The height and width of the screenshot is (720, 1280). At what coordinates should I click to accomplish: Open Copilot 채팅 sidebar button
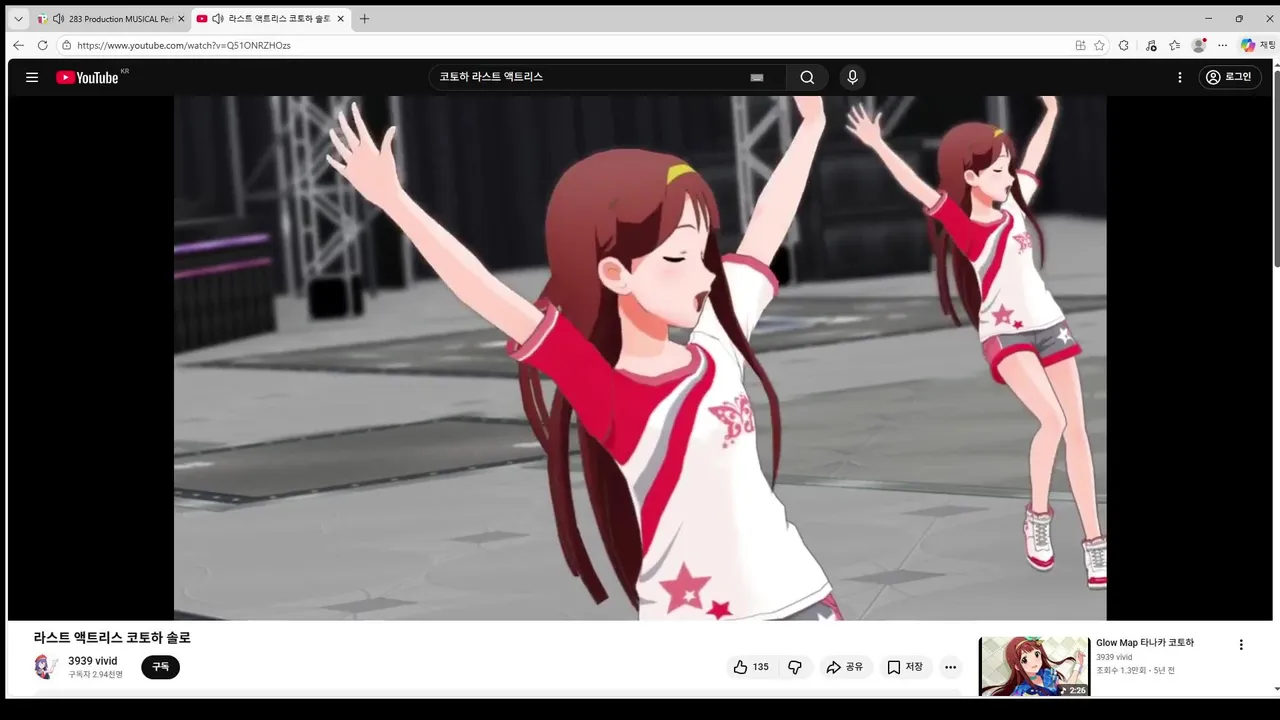pyautogui.click(x=1257, y=45)
